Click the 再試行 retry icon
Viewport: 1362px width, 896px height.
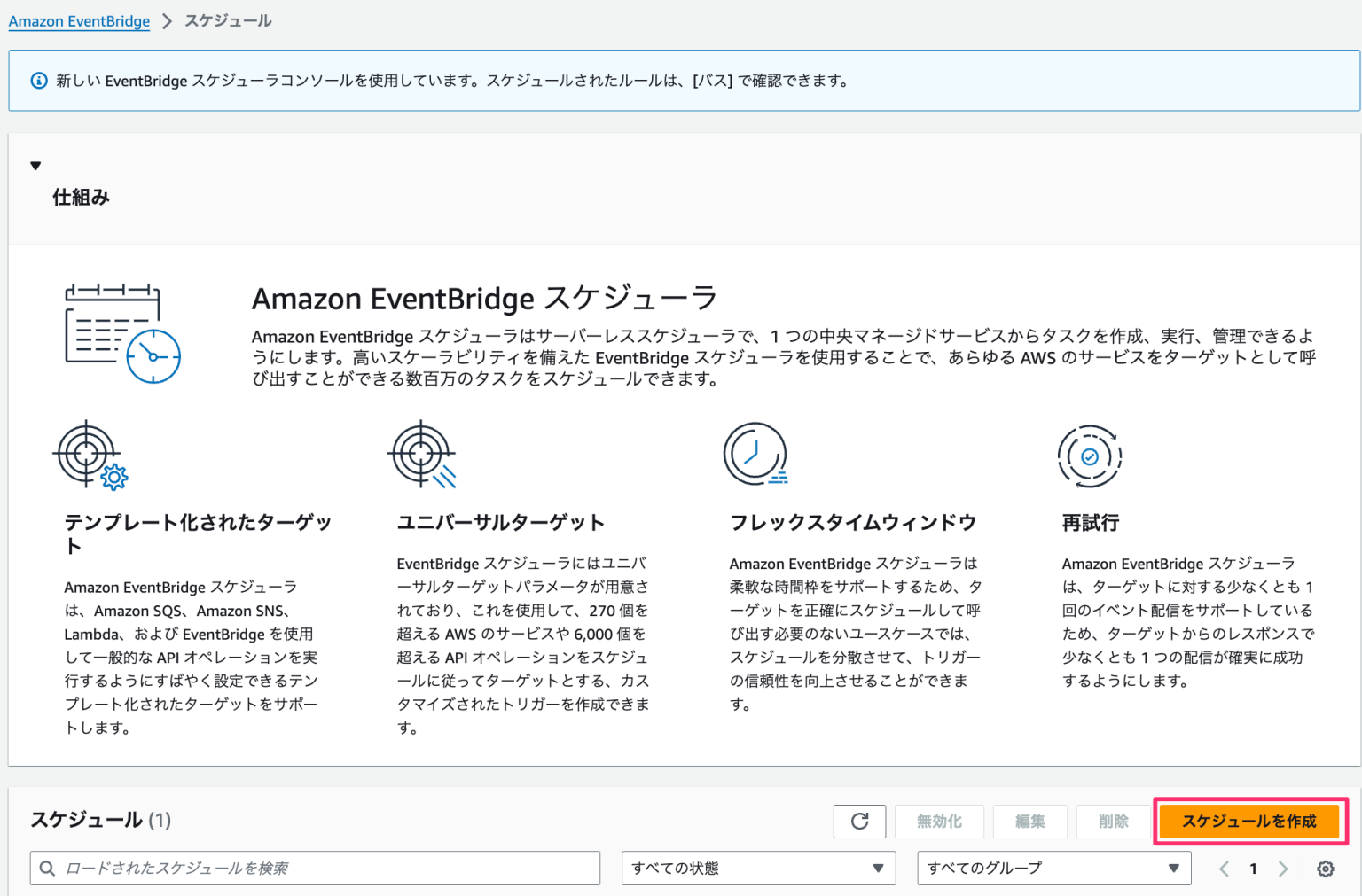[x=1090, y=456]
